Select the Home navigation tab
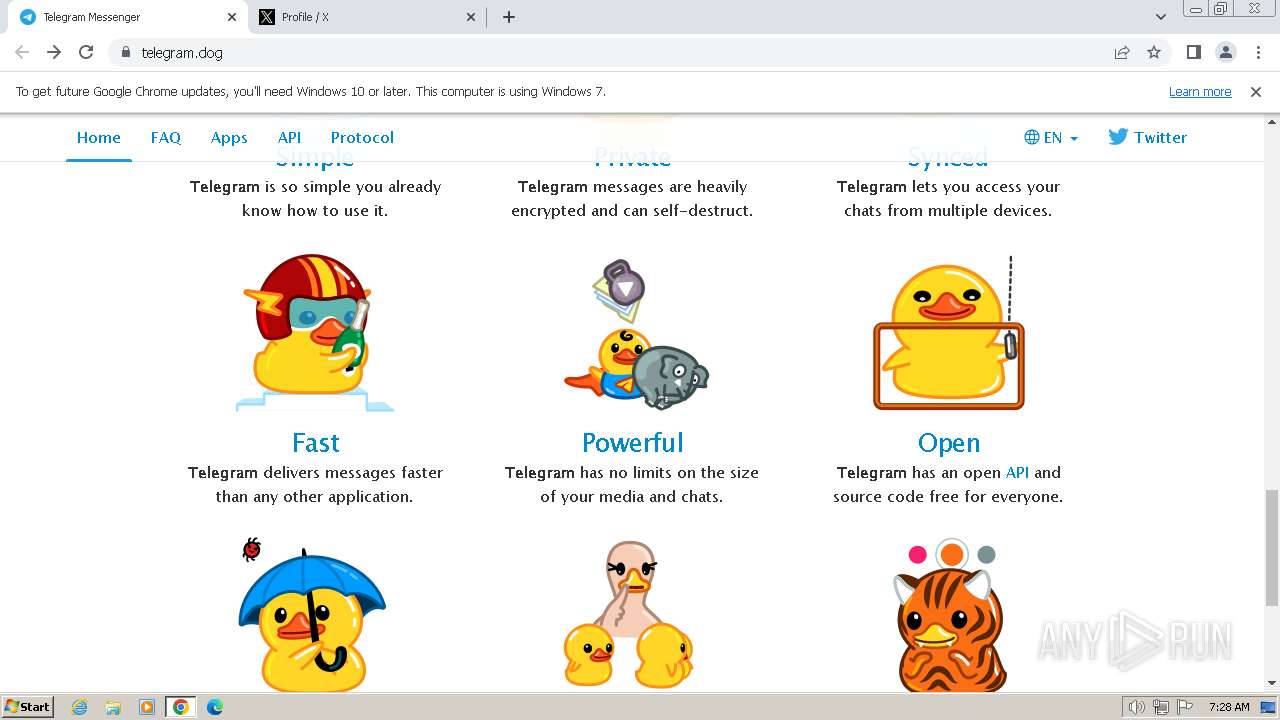The image size is (1280, 720). [99, 138]
